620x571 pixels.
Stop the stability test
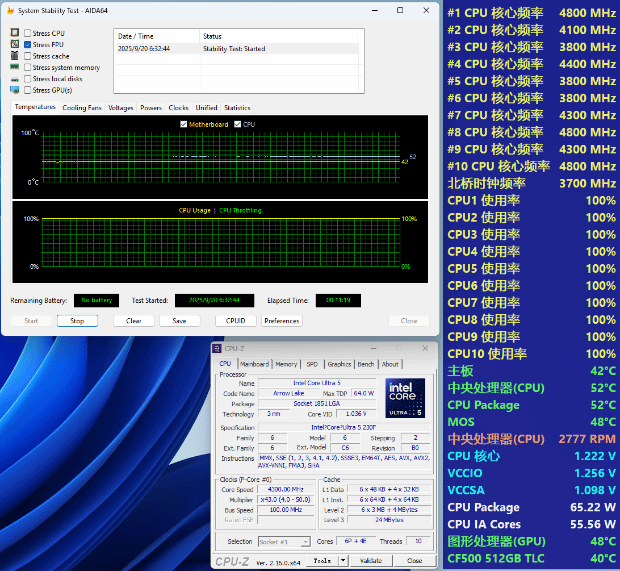click(77, 321)
